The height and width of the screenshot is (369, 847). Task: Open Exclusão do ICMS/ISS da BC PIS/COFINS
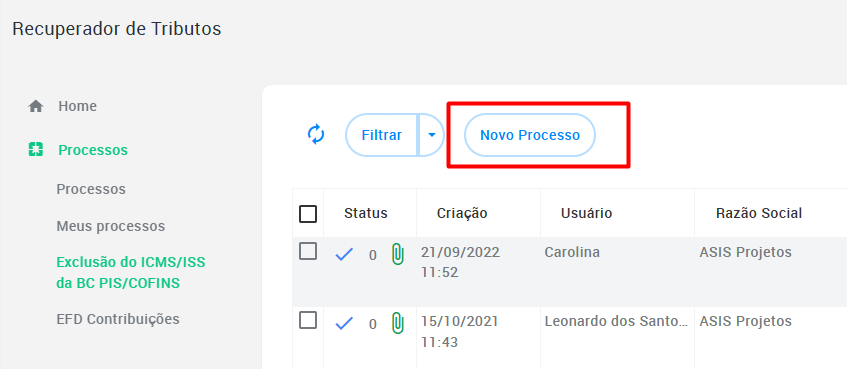tap(131, 273)
